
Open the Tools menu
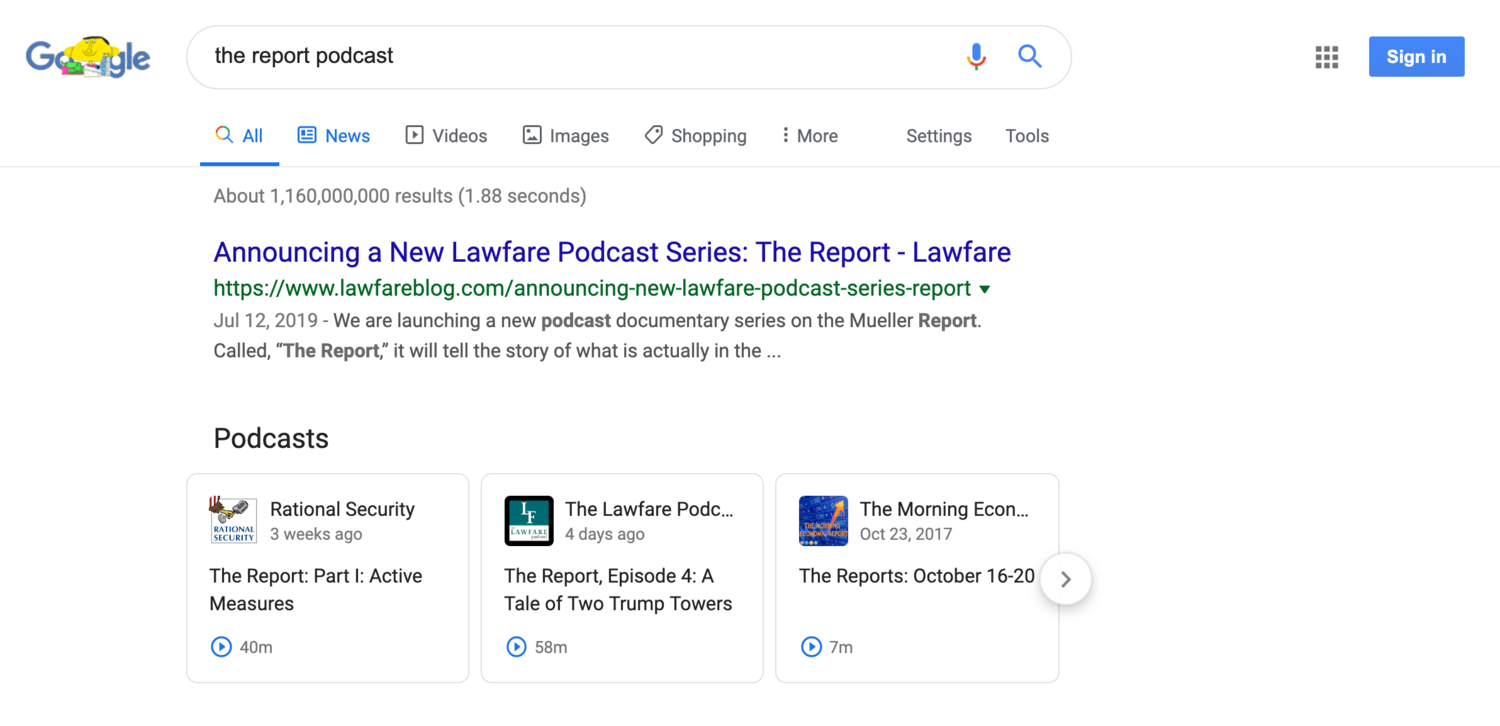click(1027, 135)
